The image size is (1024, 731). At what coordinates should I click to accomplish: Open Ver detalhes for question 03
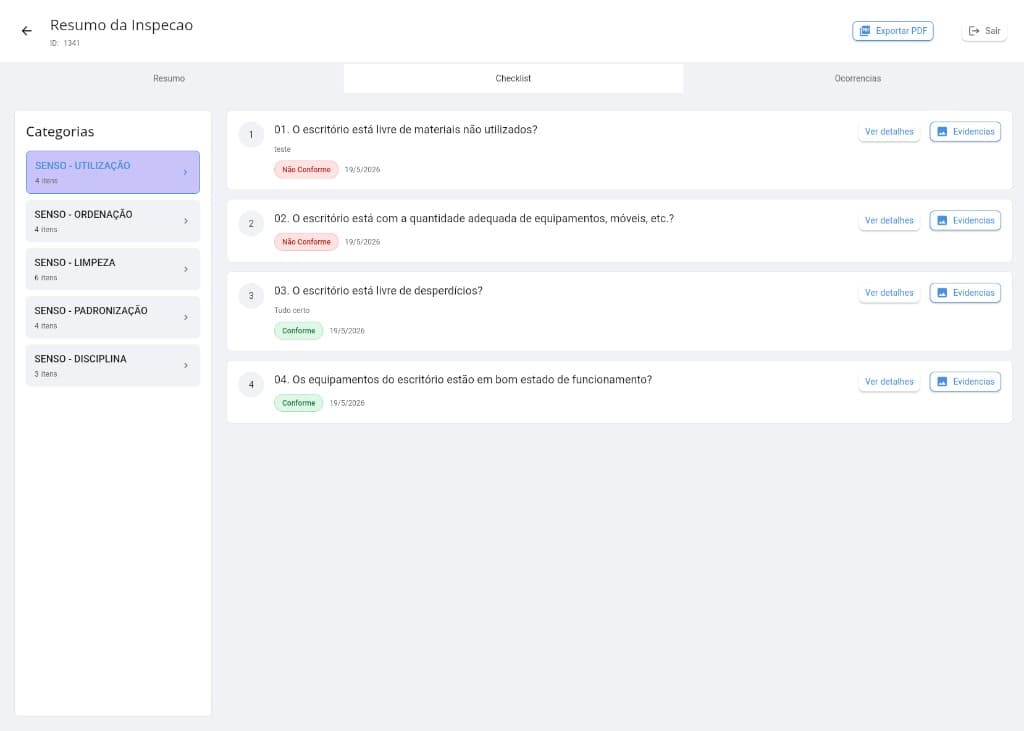point(889,293)
